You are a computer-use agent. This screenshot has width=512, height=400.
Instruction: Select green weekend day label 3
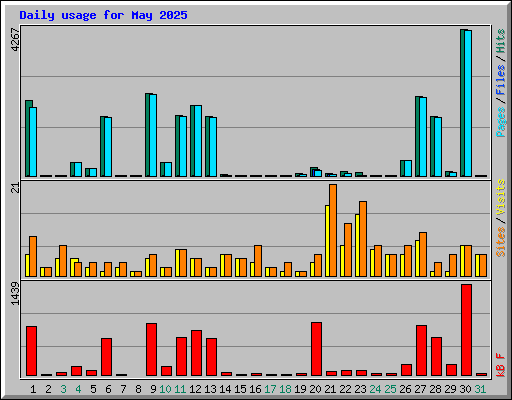click(x=63, y=389)
